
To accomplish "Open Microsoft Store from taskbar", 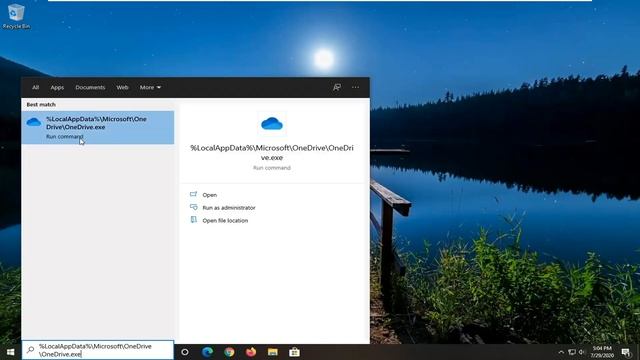I will click(294, 352).
